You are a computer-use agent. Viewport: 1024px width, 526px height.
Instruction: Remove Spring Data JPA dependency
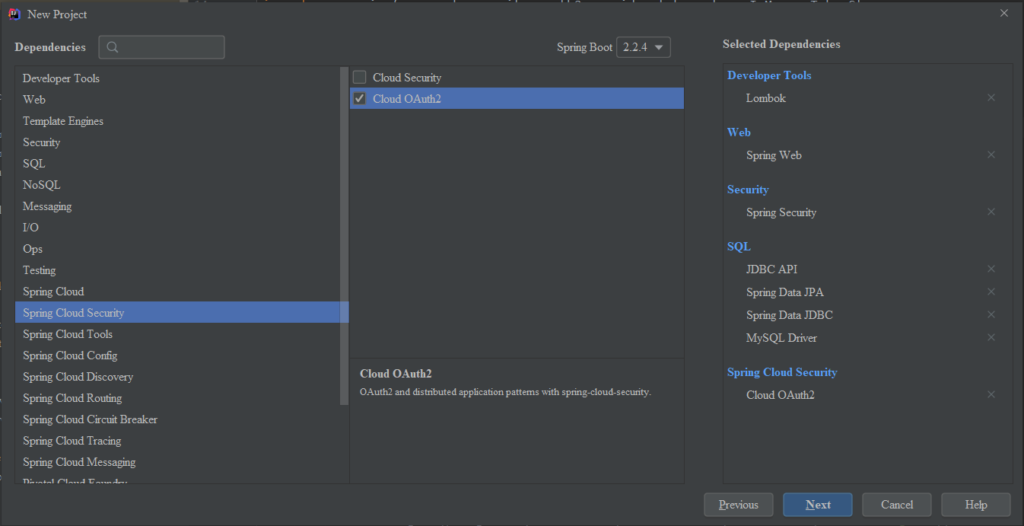991,292
